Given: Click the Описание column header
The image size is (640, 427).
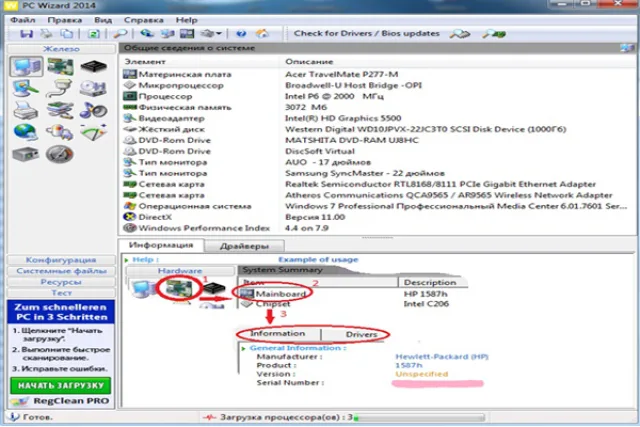Looking at the screenshot, I should 309,62.
